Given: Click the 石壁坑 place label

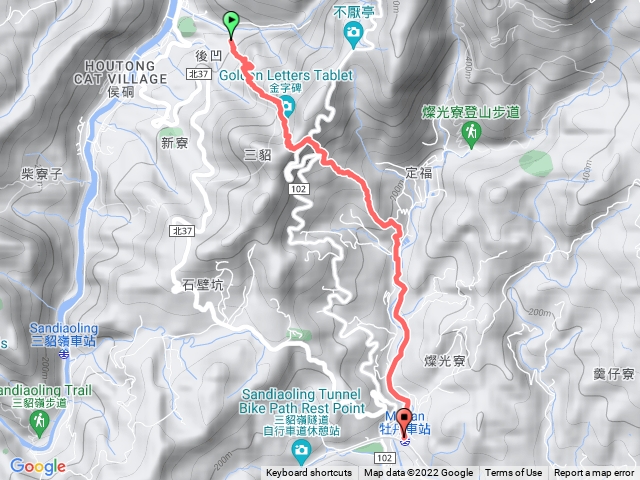Looking at the screenshot, I should [x=203, y=285].
